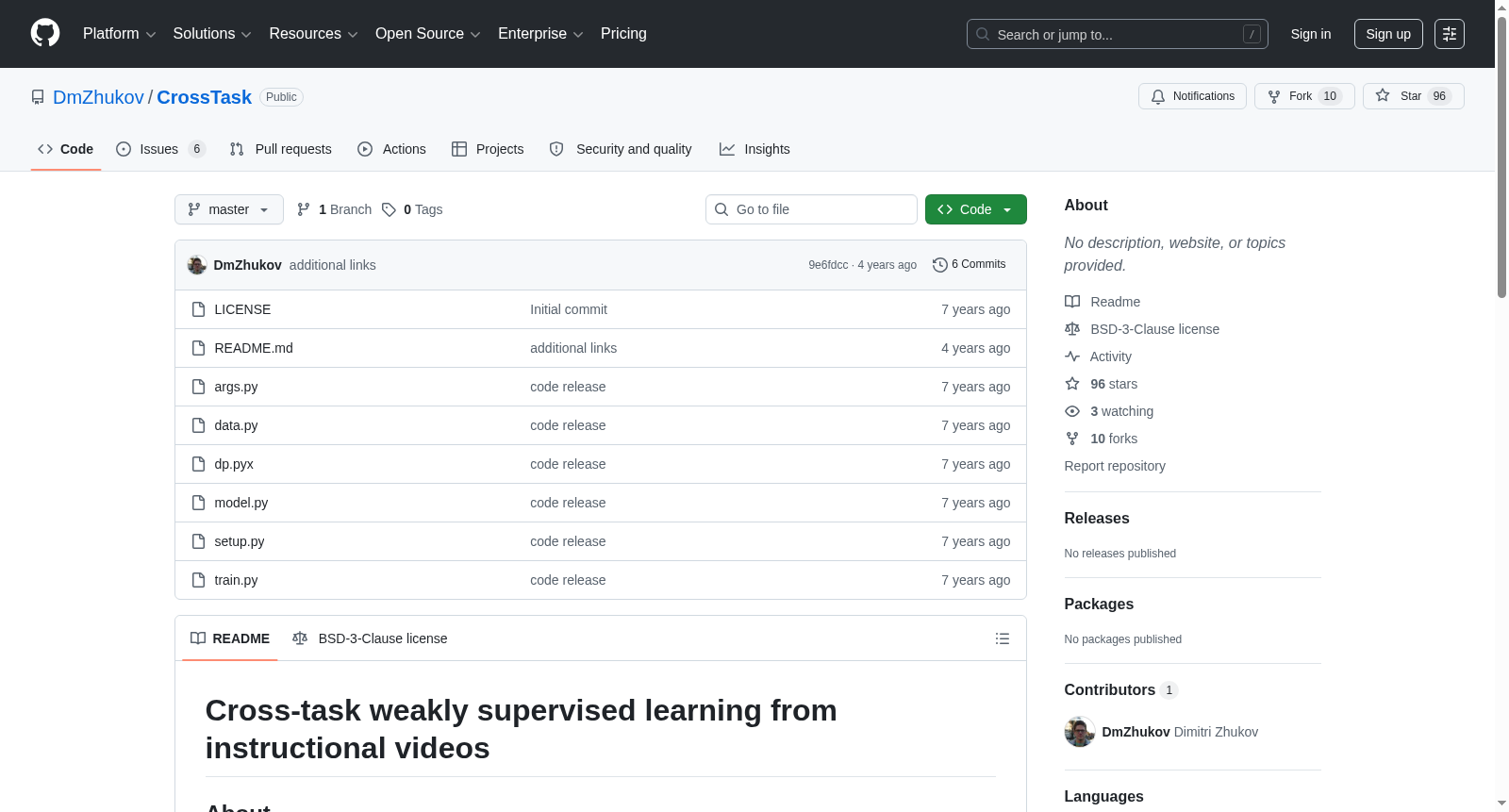Click the search magnifier icon in header

(983, 34)
